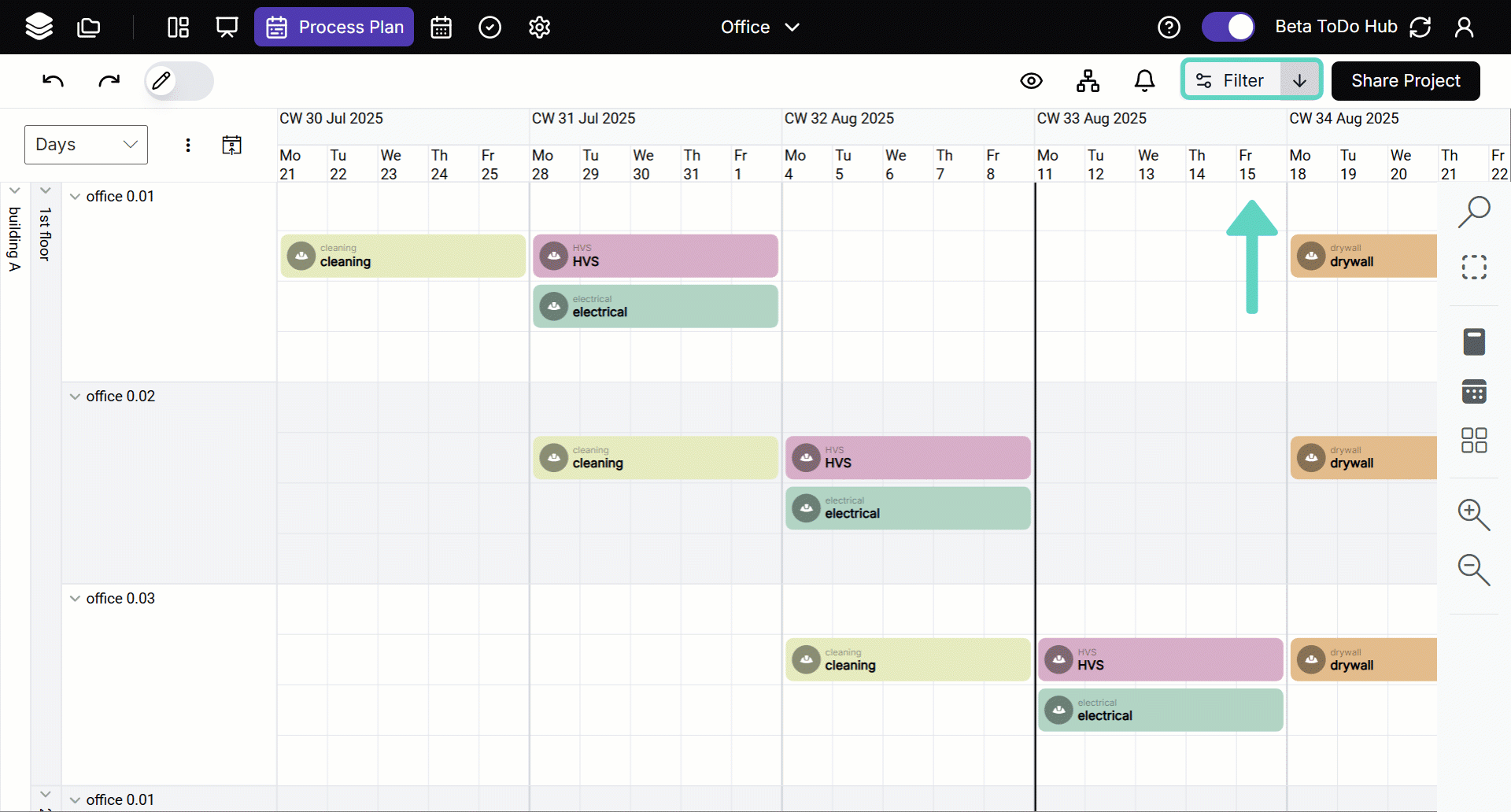The width and height of the screenshot is (1511, 812).
Task: Toggle the Beta ToDo Hub switch
Action: (x=1228, y=27)
